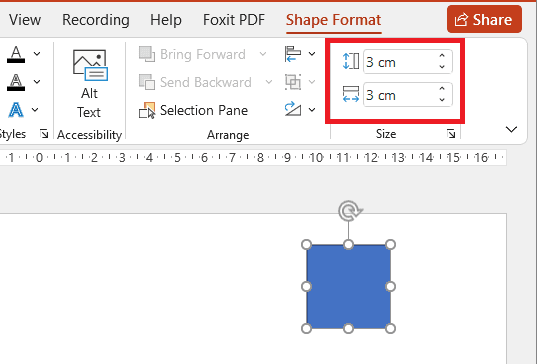Click the Text Fill letter A icon
Viewport: 537px width, 364px height.
click(16, 54)
